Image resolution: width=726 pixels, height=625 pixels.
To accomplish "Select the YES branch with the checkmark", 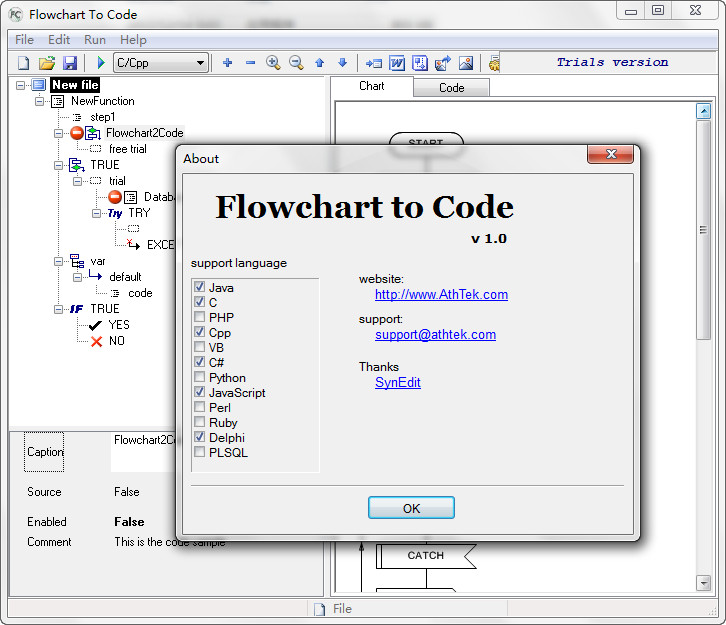I will [x=119, y=325].
